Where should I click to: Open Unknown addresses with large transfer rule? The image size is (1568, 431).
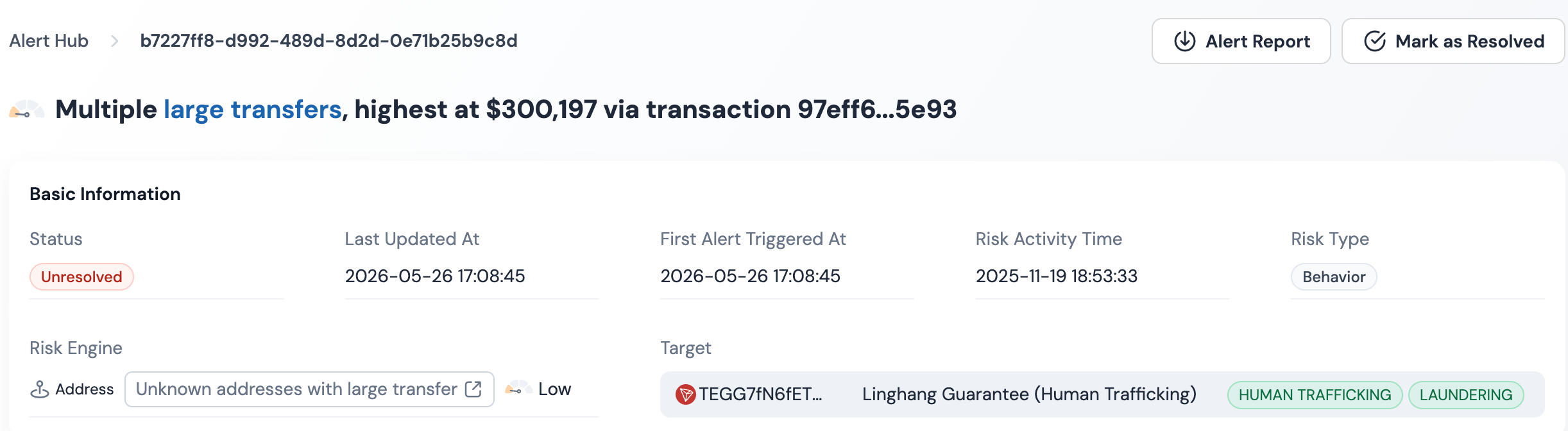[x=309, y=389]
